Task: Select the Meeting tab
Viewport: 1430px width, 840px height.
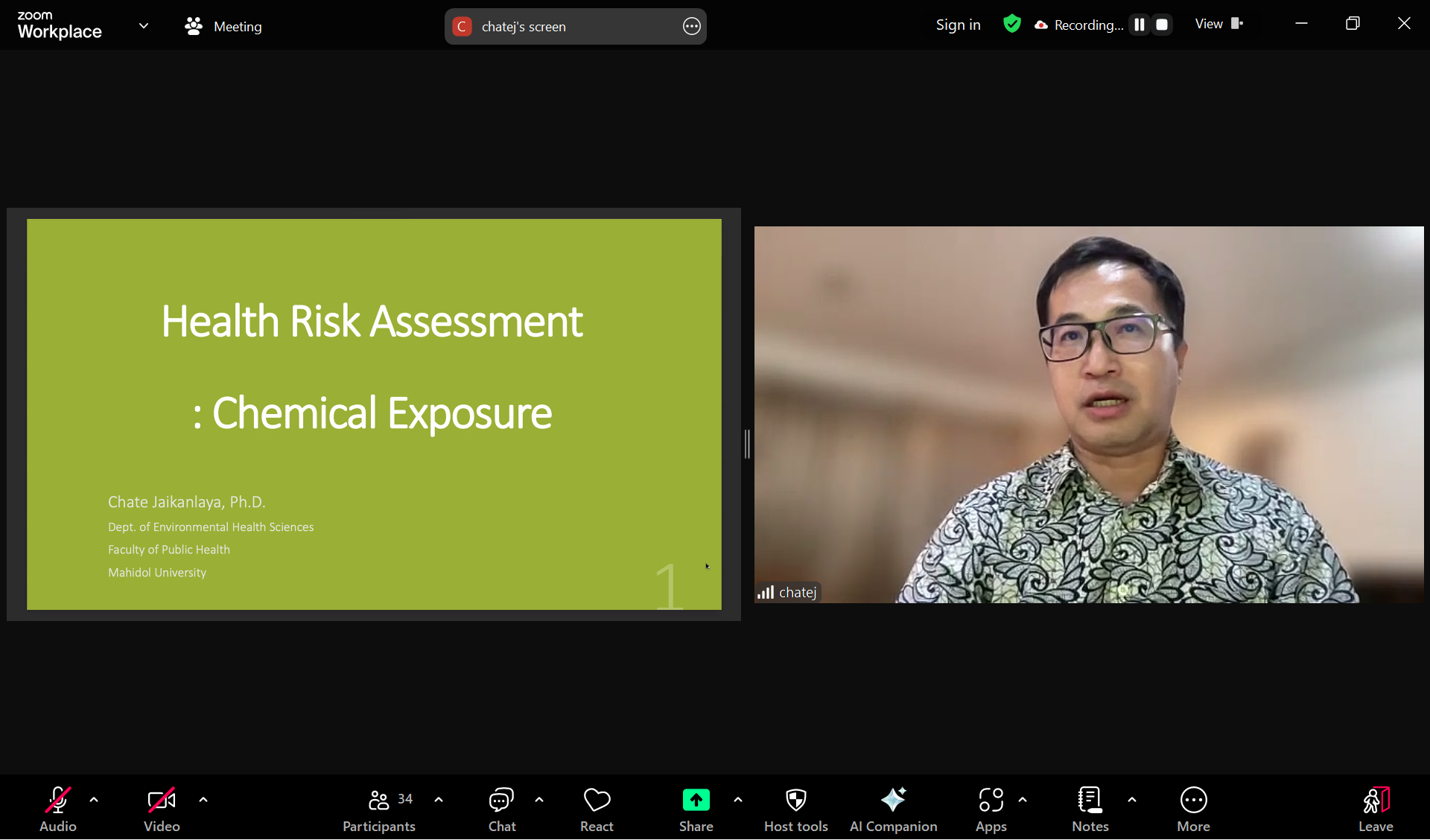Action: coord(223,26)
